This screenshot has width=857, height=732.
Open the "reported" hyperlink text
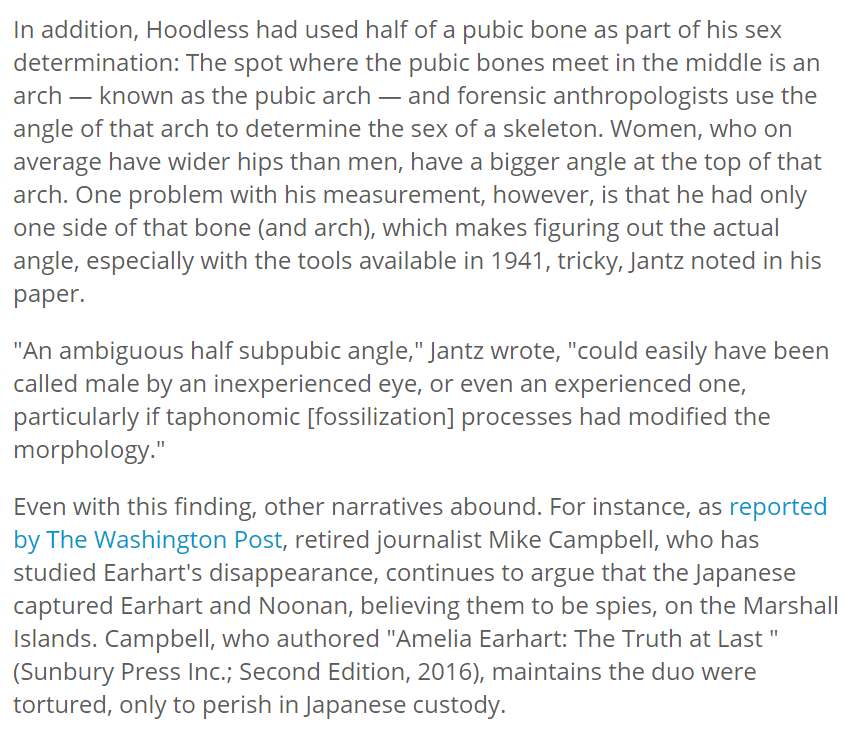pyautogui.click(x=777, y=507)
